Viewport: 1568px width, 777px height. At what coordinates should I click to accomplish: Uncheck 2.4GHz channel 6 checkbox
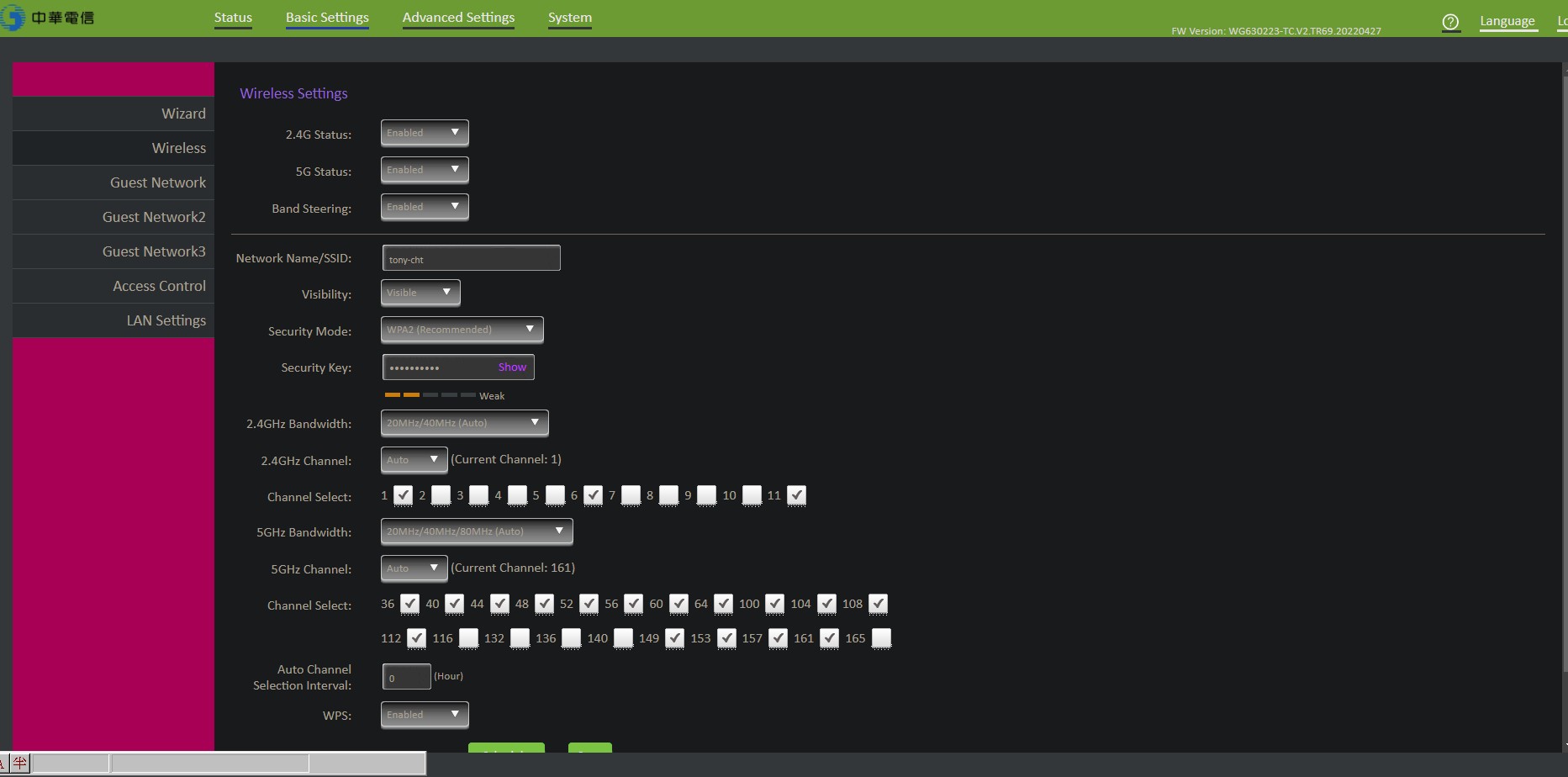point(594,495)
